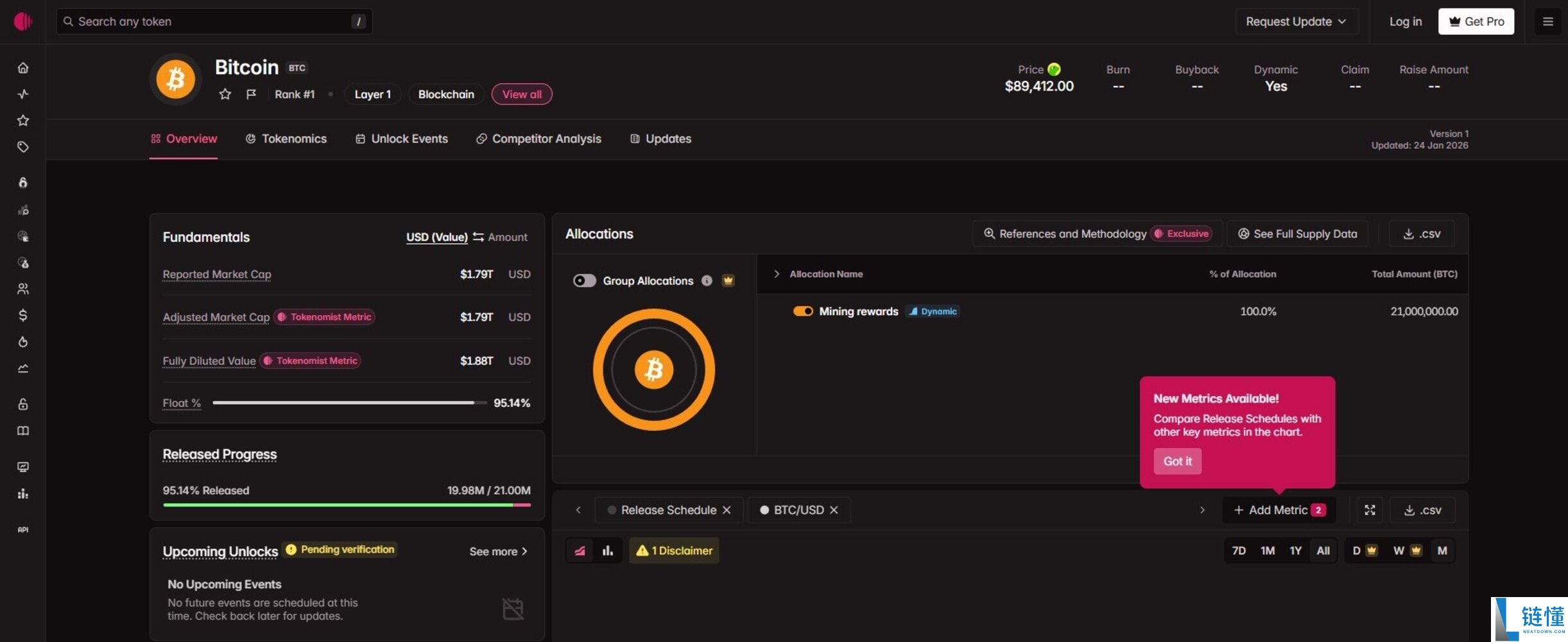The height and width of the screenshot is (642, 1568).
Task: Remove the Release Schedule metric chip
Action: tap(727, 510)
